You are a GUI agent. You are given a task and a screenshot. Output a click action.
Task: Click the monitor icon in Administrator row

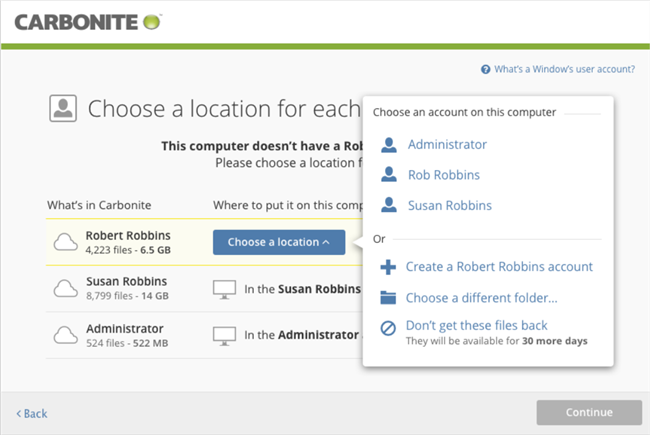224,336
